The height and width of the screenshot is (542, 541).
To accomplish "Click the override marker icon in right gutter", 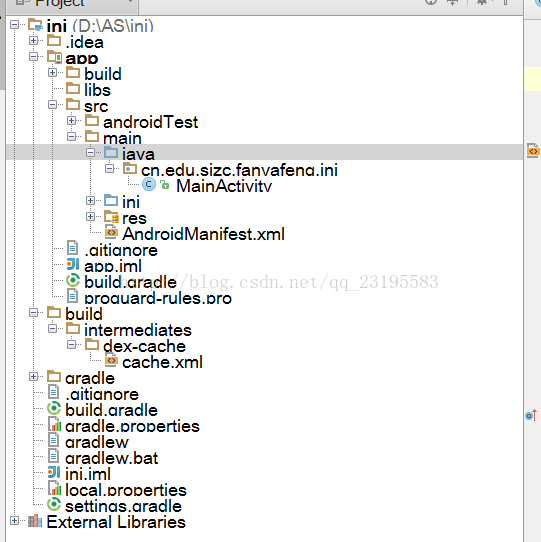I will [x=531, y=415].
